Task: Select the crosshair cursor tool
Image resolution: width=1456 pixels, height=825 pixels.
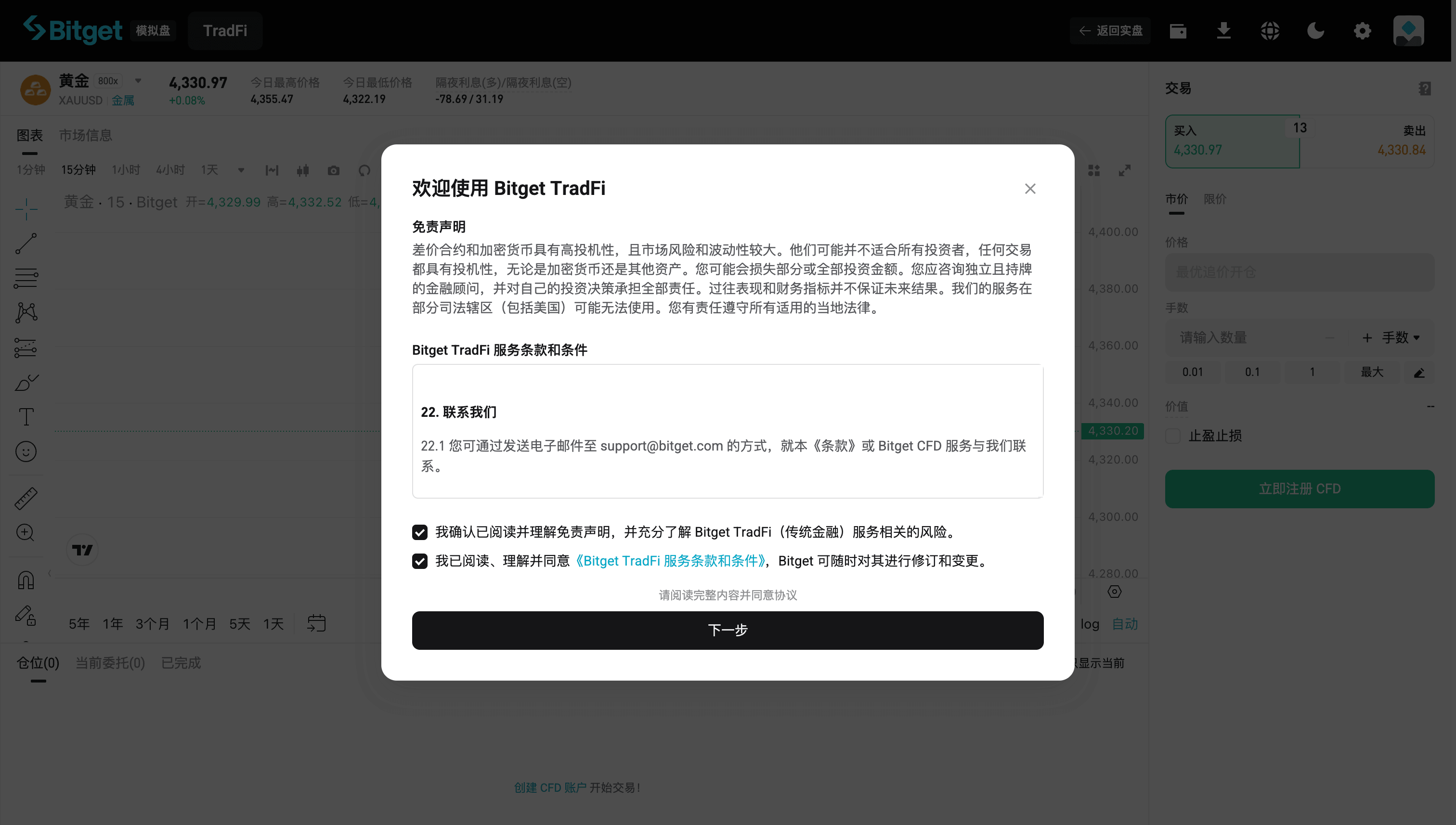Action: (x=26, y=209)
